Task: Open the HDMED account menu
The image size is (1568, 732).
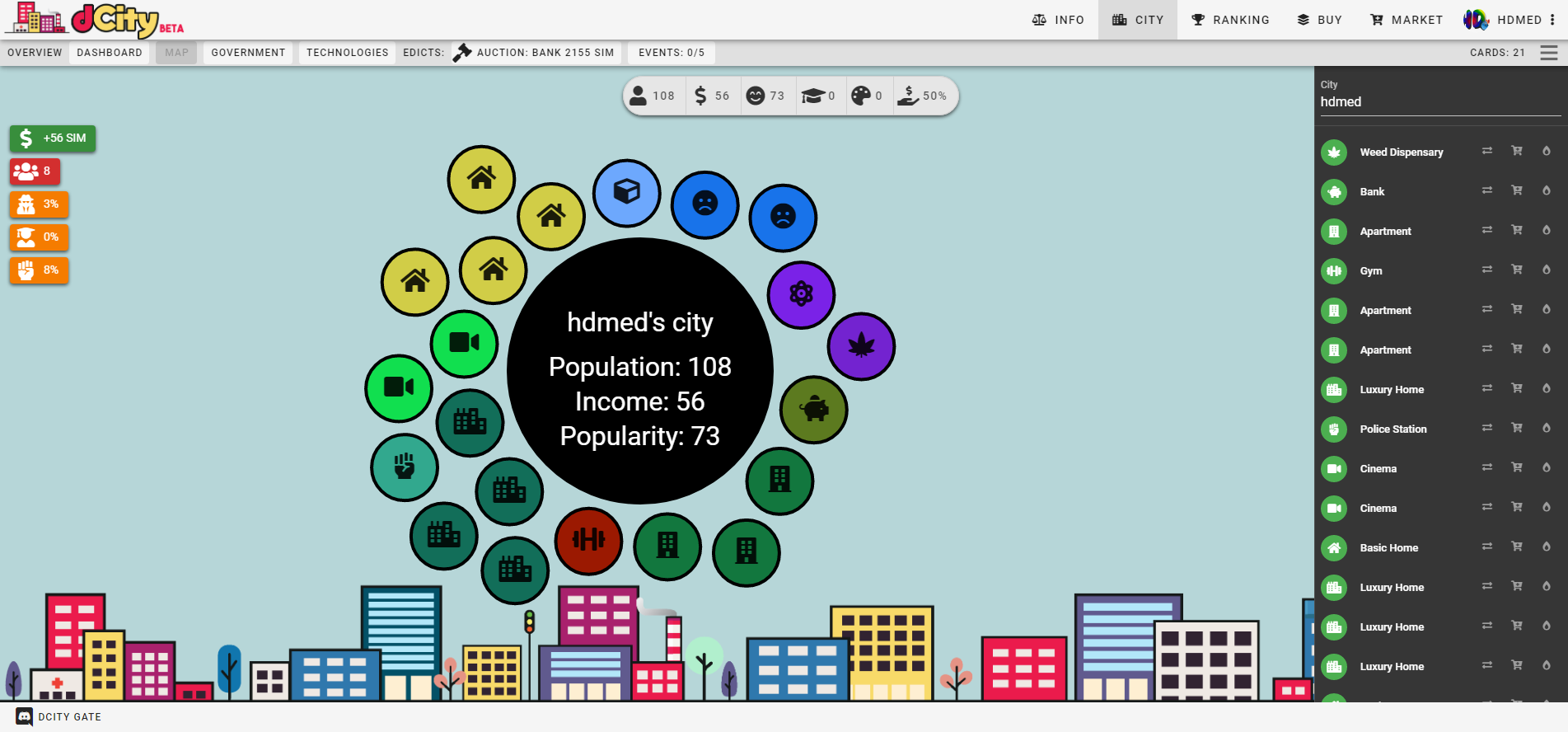Action: [1509, 20]
